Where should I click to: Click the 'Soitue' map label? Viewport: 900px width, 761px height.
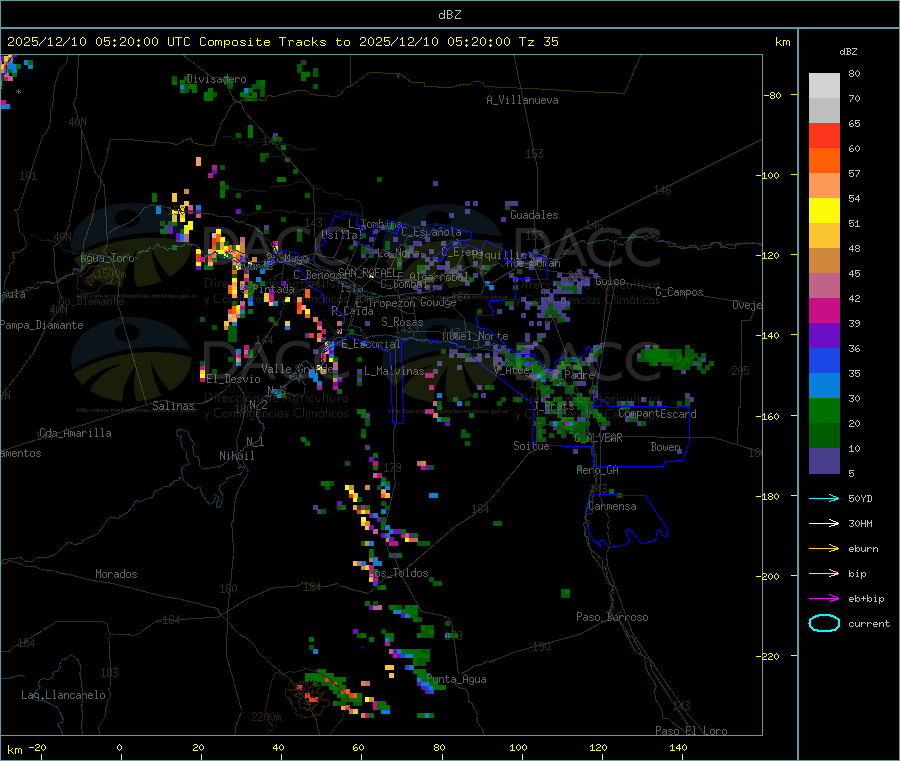pos(532,446)
